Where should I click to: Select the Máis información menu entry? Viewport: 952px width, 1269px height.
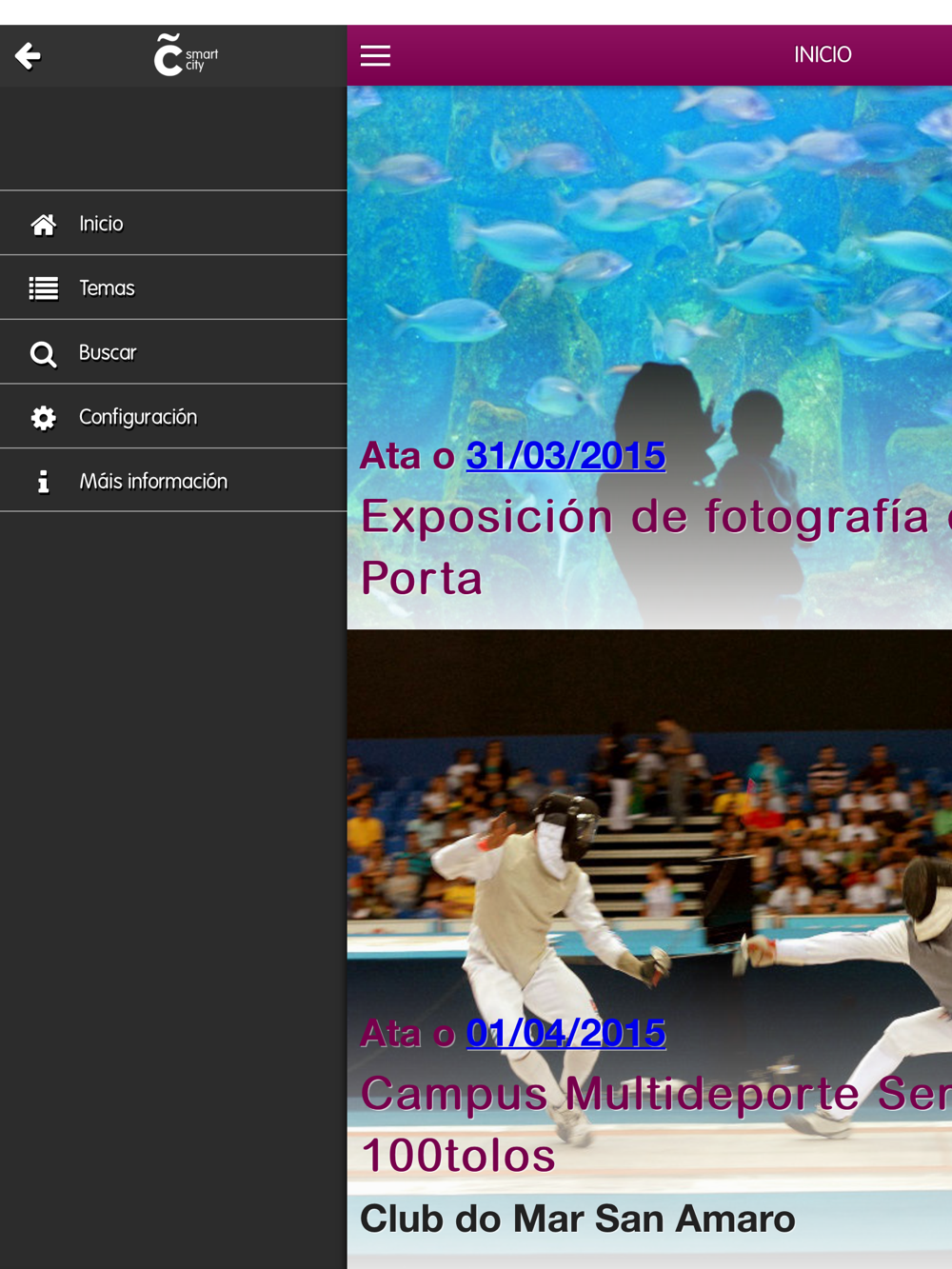tap(173, 481)
